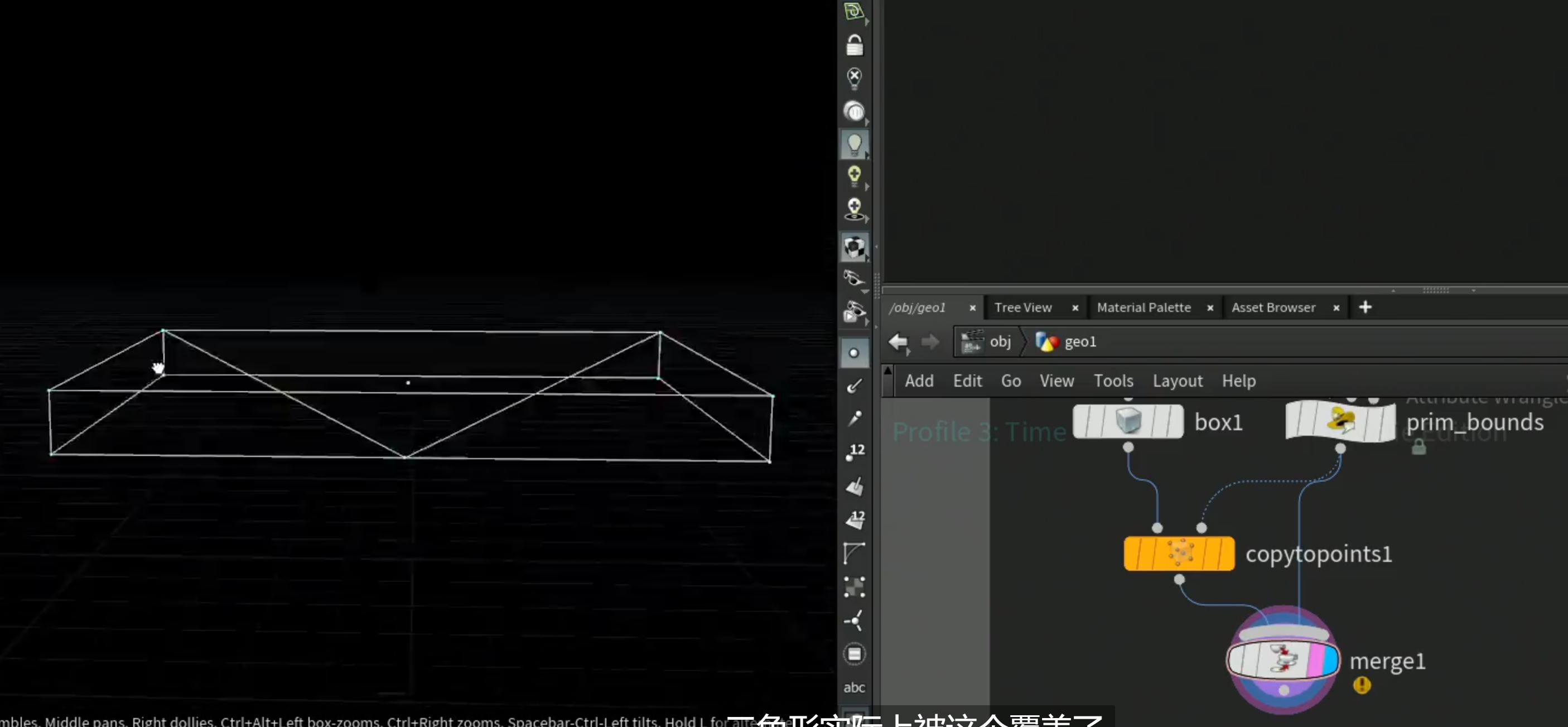The height and width of the screenshot is (727, 1568).
Task: Add new pane tab with plus
Action: pos(1365,307)
